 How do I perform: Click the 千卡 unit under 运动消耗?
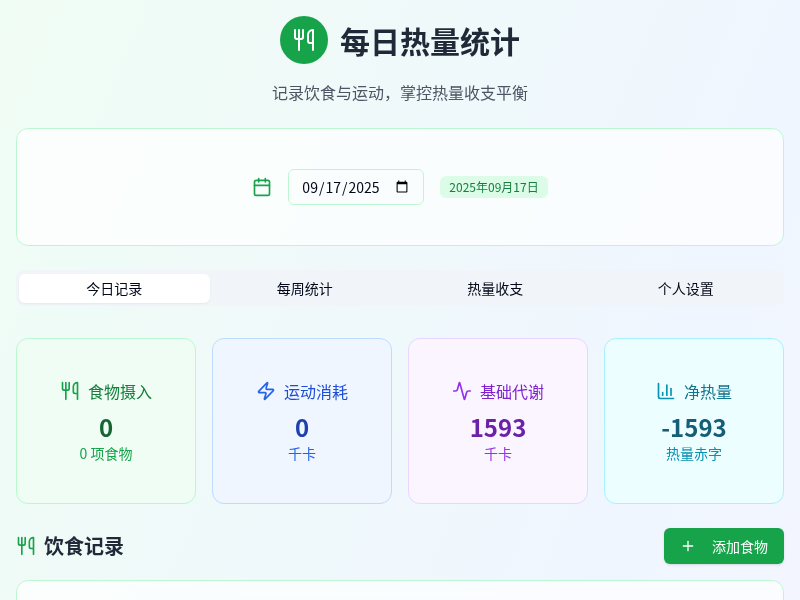click(302, 454)
